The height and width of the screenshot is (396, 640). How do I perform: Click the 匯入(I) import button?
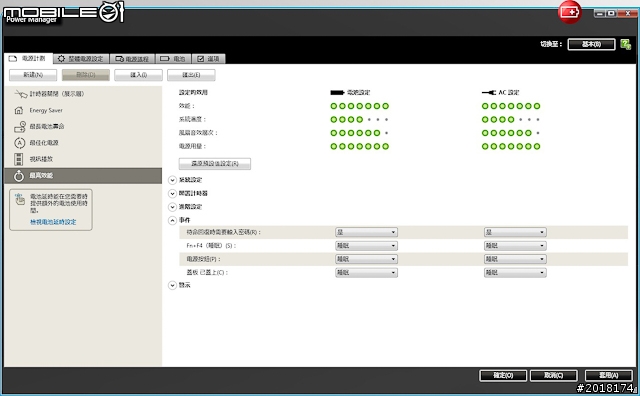(138, 75)
